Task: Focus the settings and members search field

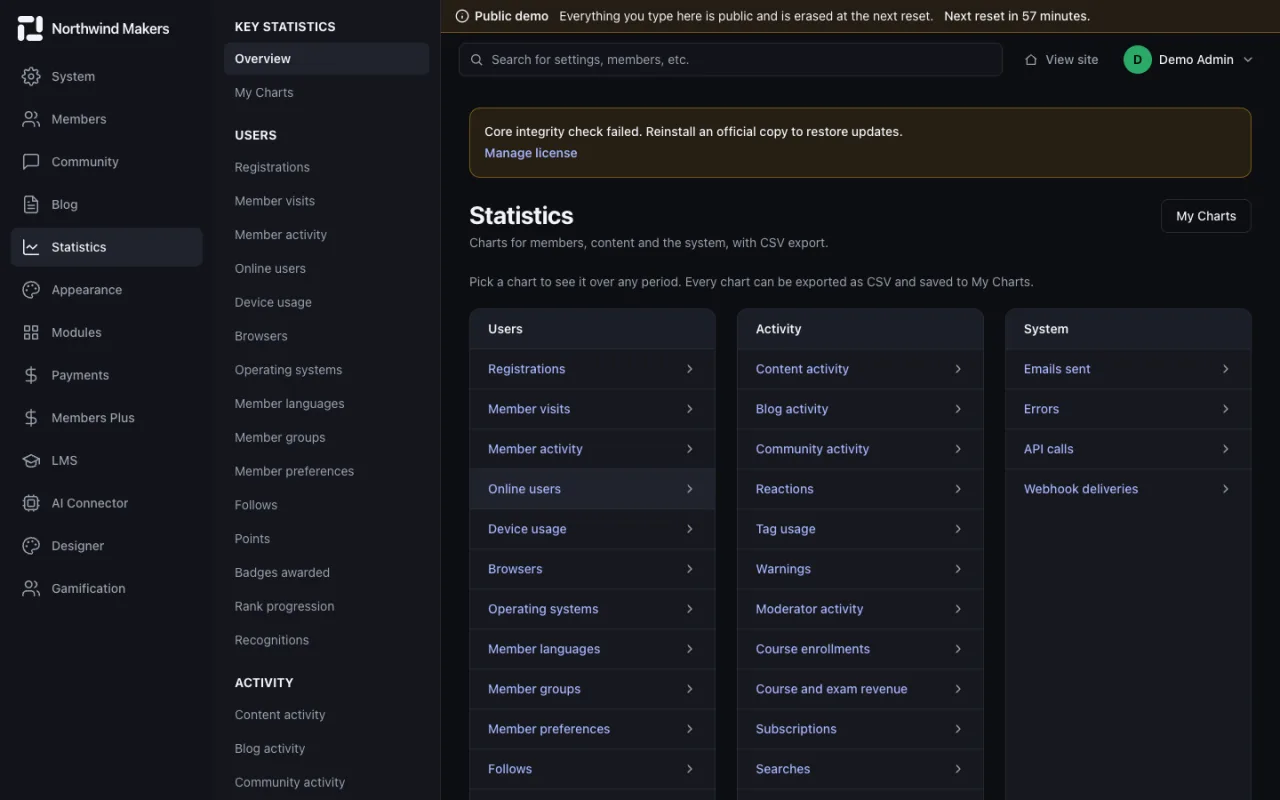Action: 730,60
